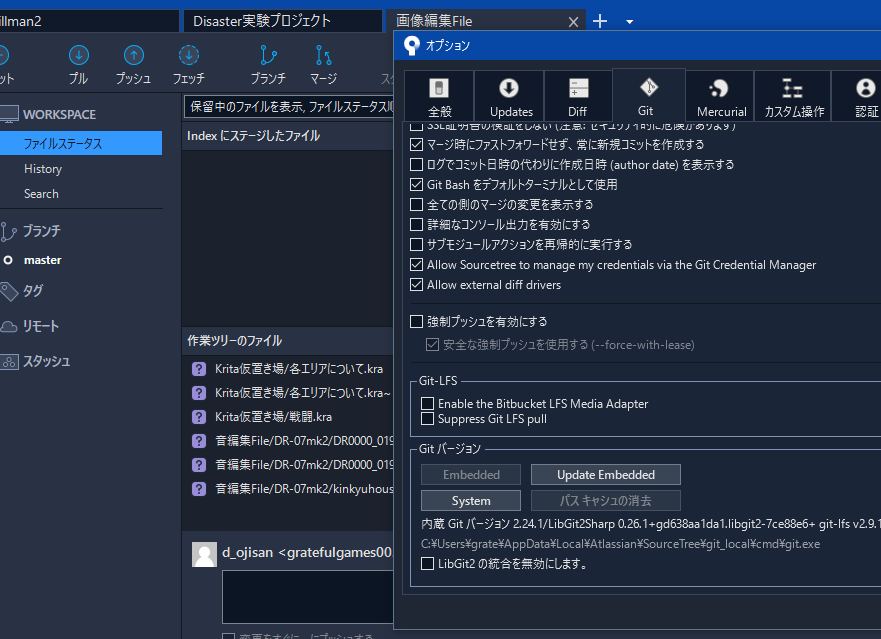Open the pending files filter dropdown
881x639 pixels.
pyautogui.click(x=289, y=107)
